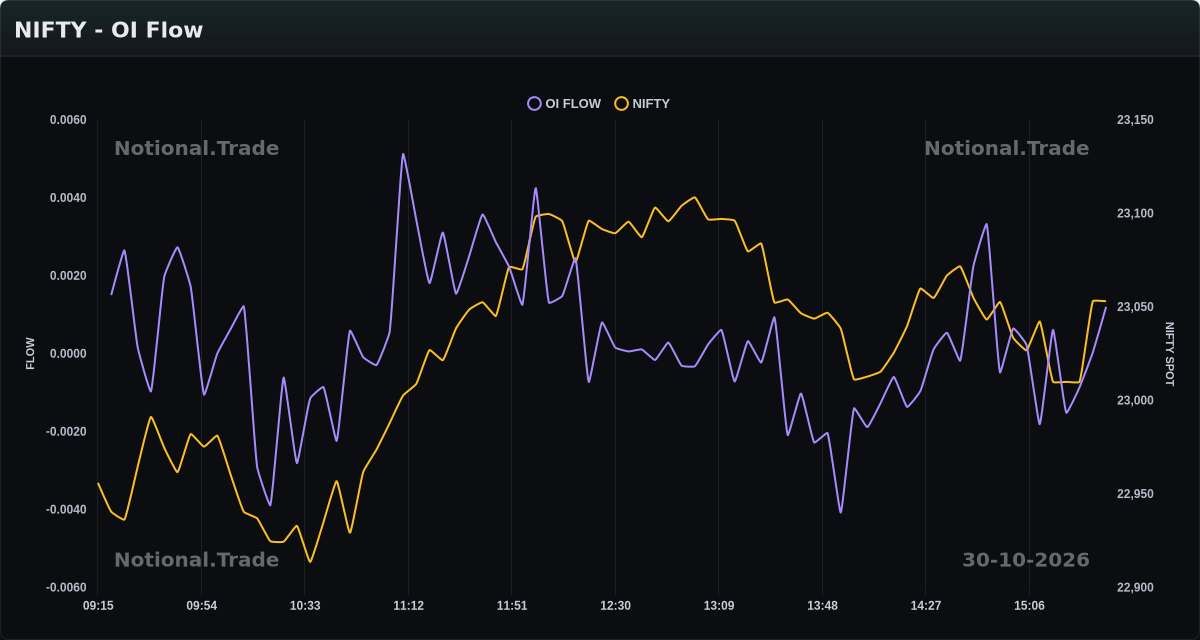Click the 09:54 time axis label
Screen dimensions: 1200x640
pos(201,606)
